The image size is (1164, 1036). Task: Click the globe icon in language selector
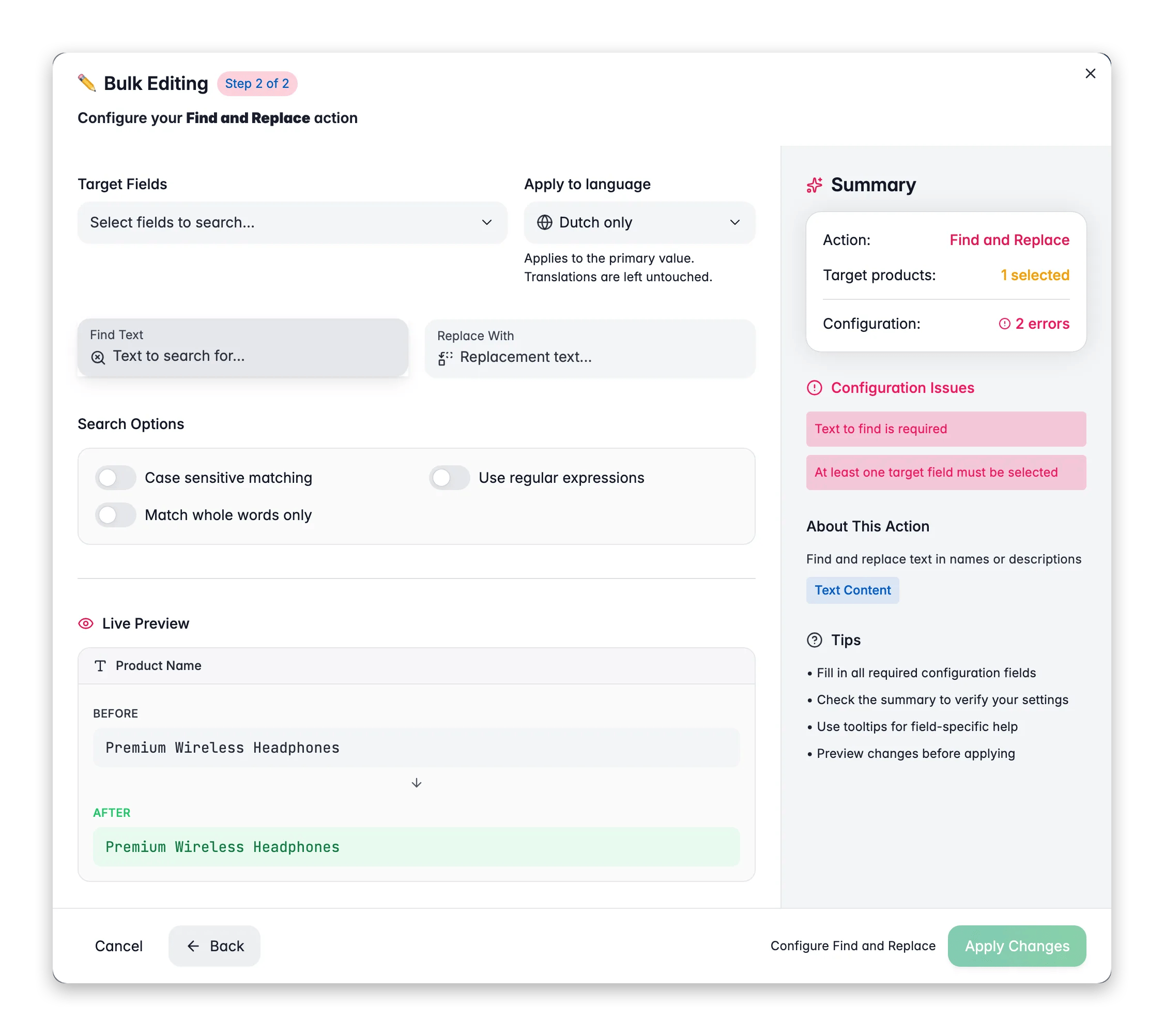click(x=544, y=222)
